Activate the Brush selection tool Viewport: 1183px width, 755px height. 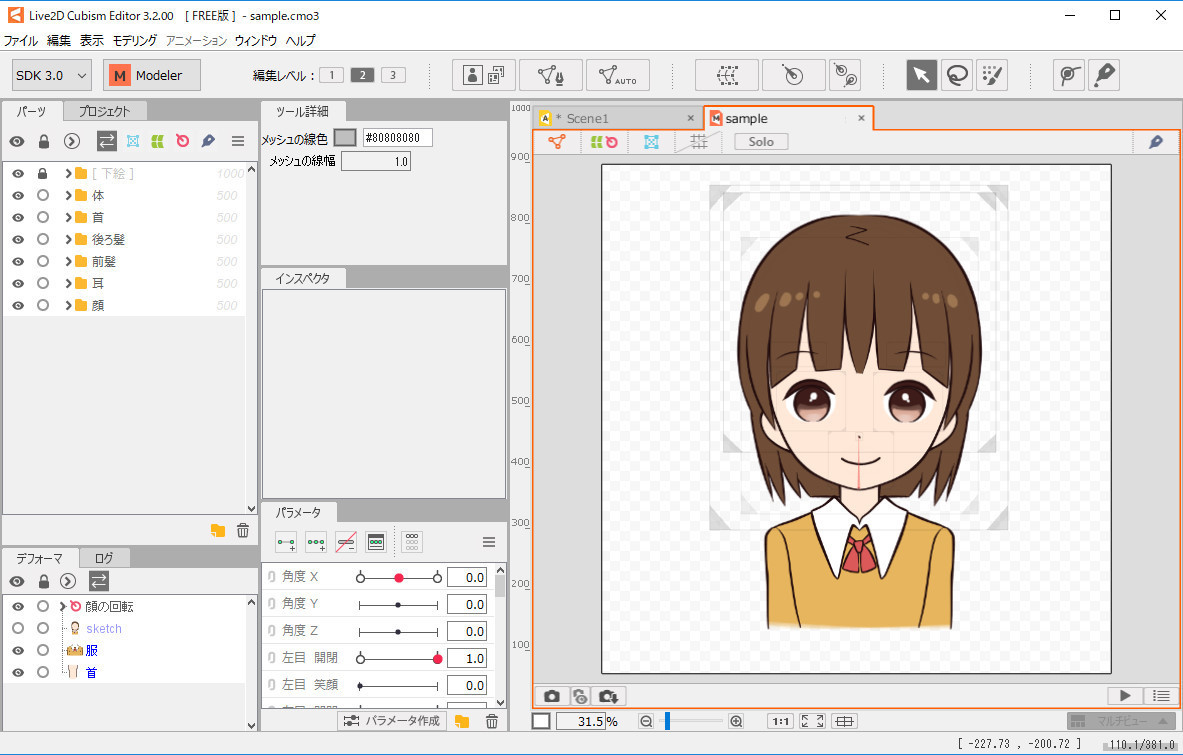click(993, 74)
